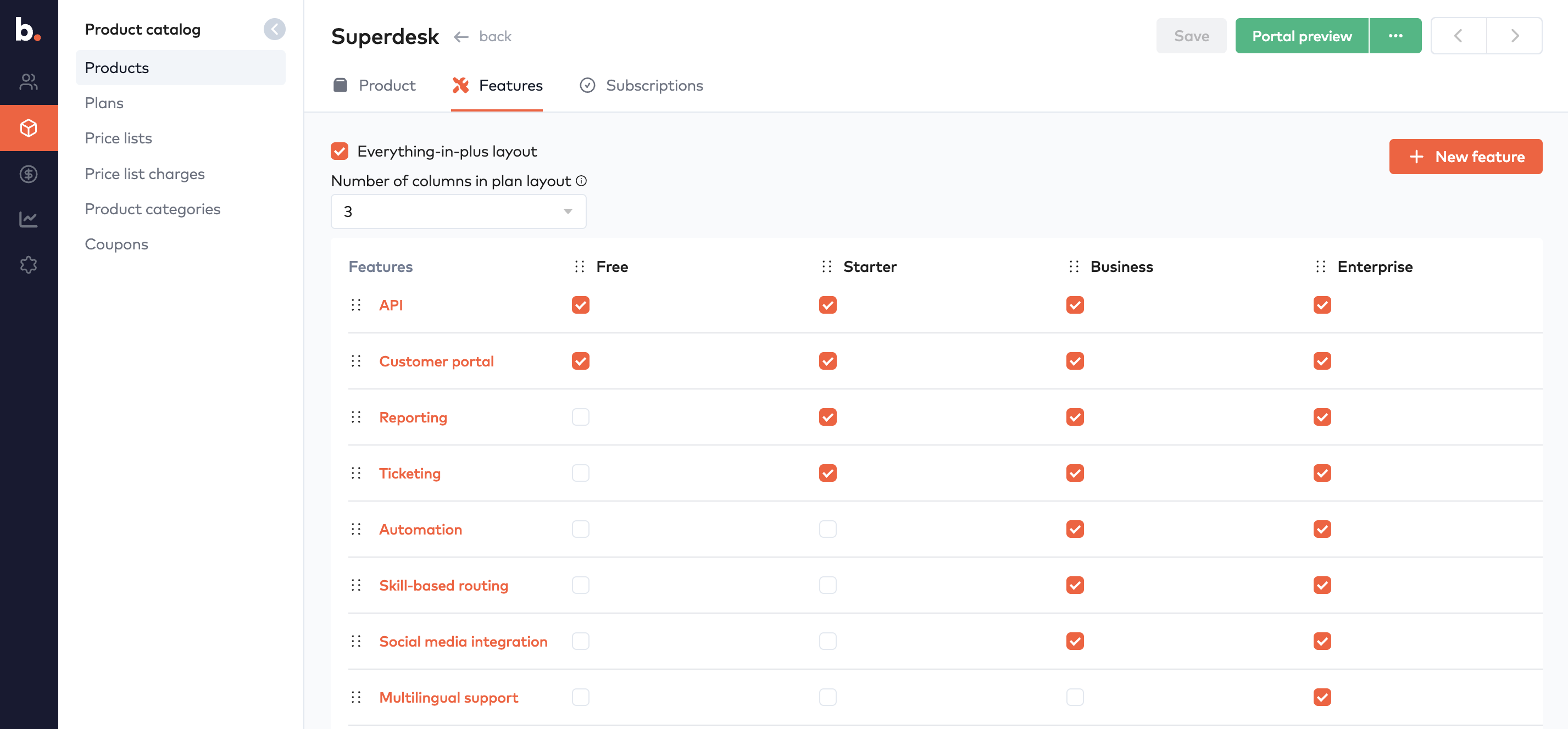Click the Portal preview button

coord(1302,36)
